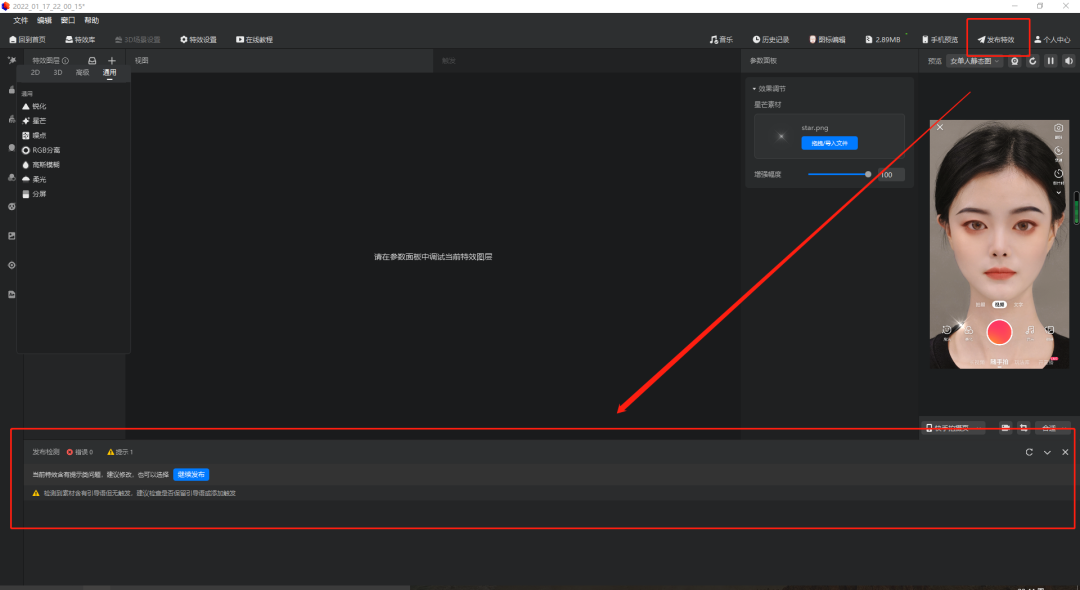Open 历史记录 history records
1080x590 pixels.
(x=771, y=40)
